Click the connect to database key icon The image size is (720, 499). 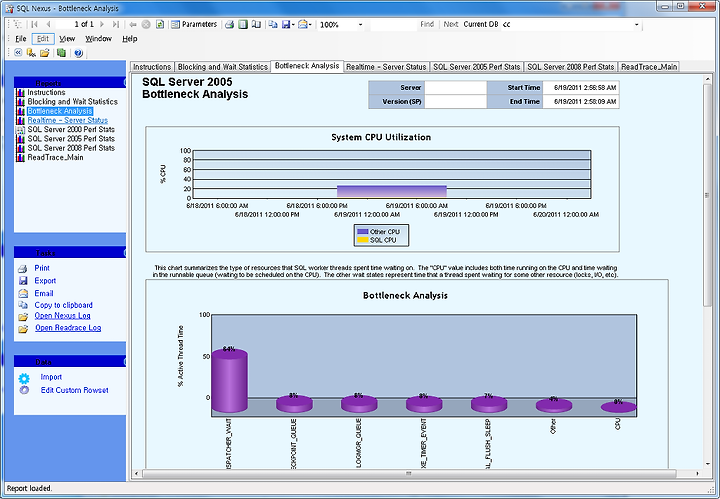pos(31,53)
